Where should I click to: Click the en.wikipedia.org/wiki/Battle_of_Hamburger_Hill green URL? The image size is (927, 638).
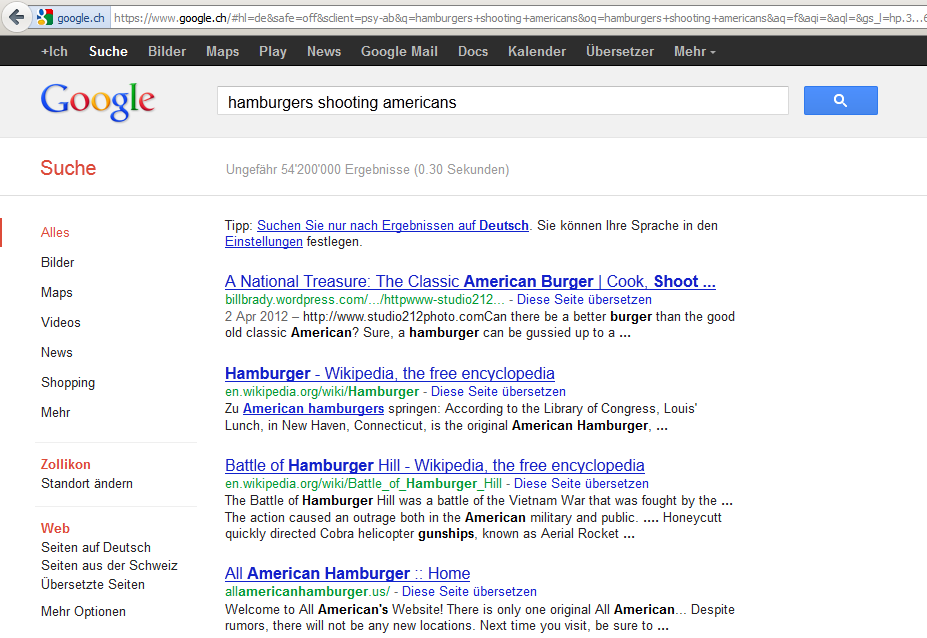pos(363,483)
